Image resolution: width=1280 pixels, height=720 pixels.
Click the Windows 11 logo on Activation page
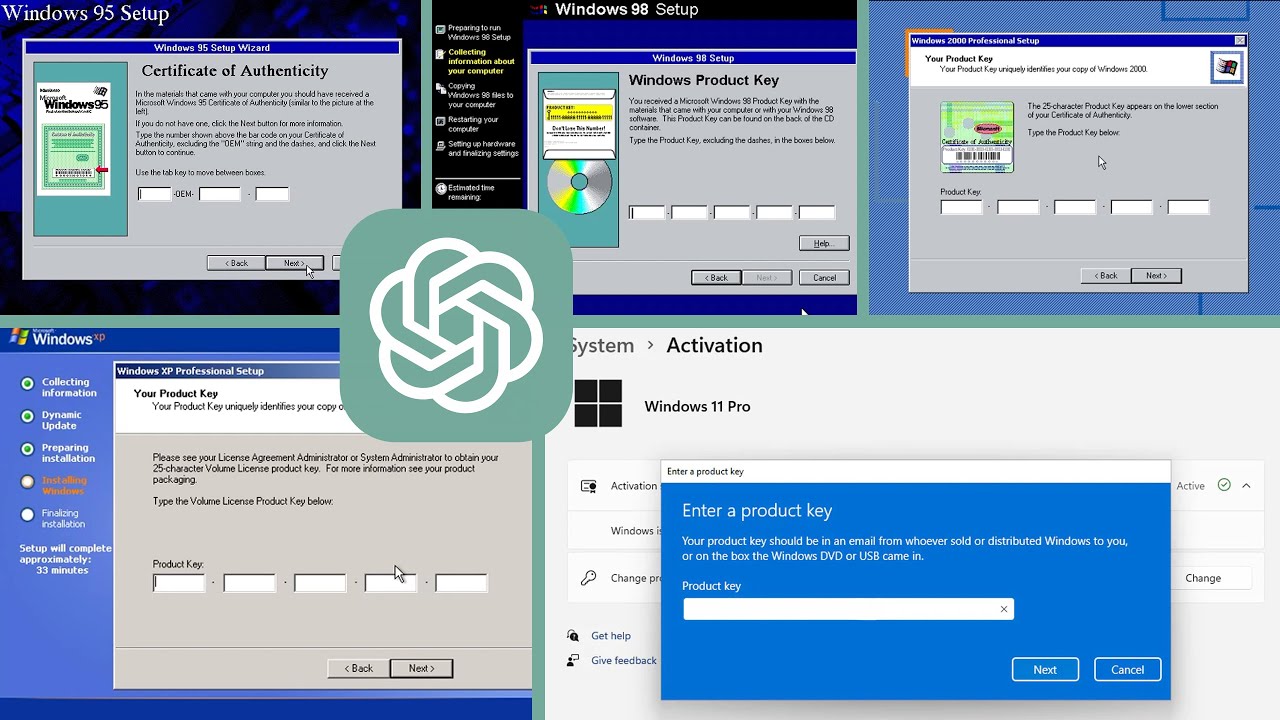tap(598, 403)
